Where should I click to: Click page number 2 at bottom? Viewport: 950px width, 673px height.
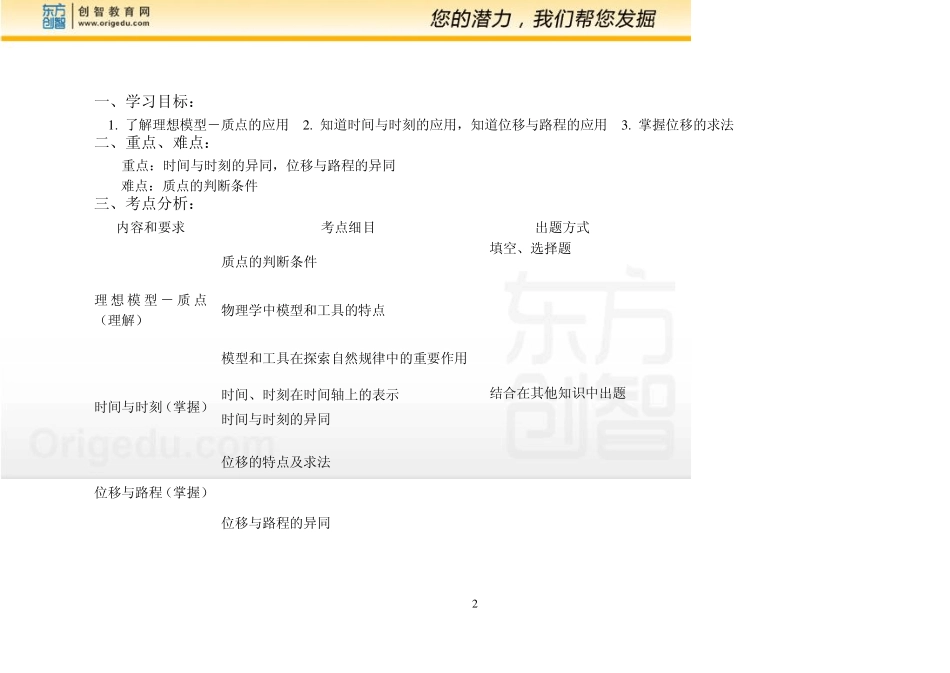coord(475,604)
